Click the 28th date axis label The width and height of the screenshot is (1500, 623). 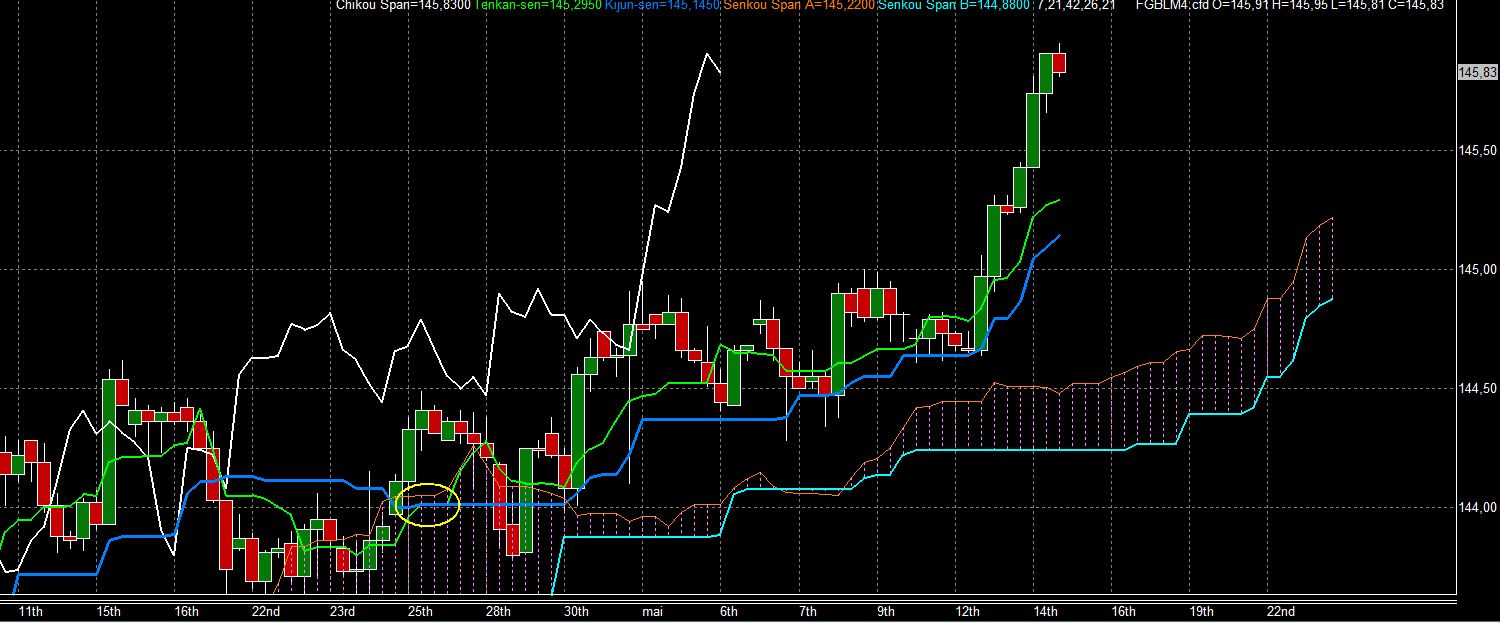(498, 611)
